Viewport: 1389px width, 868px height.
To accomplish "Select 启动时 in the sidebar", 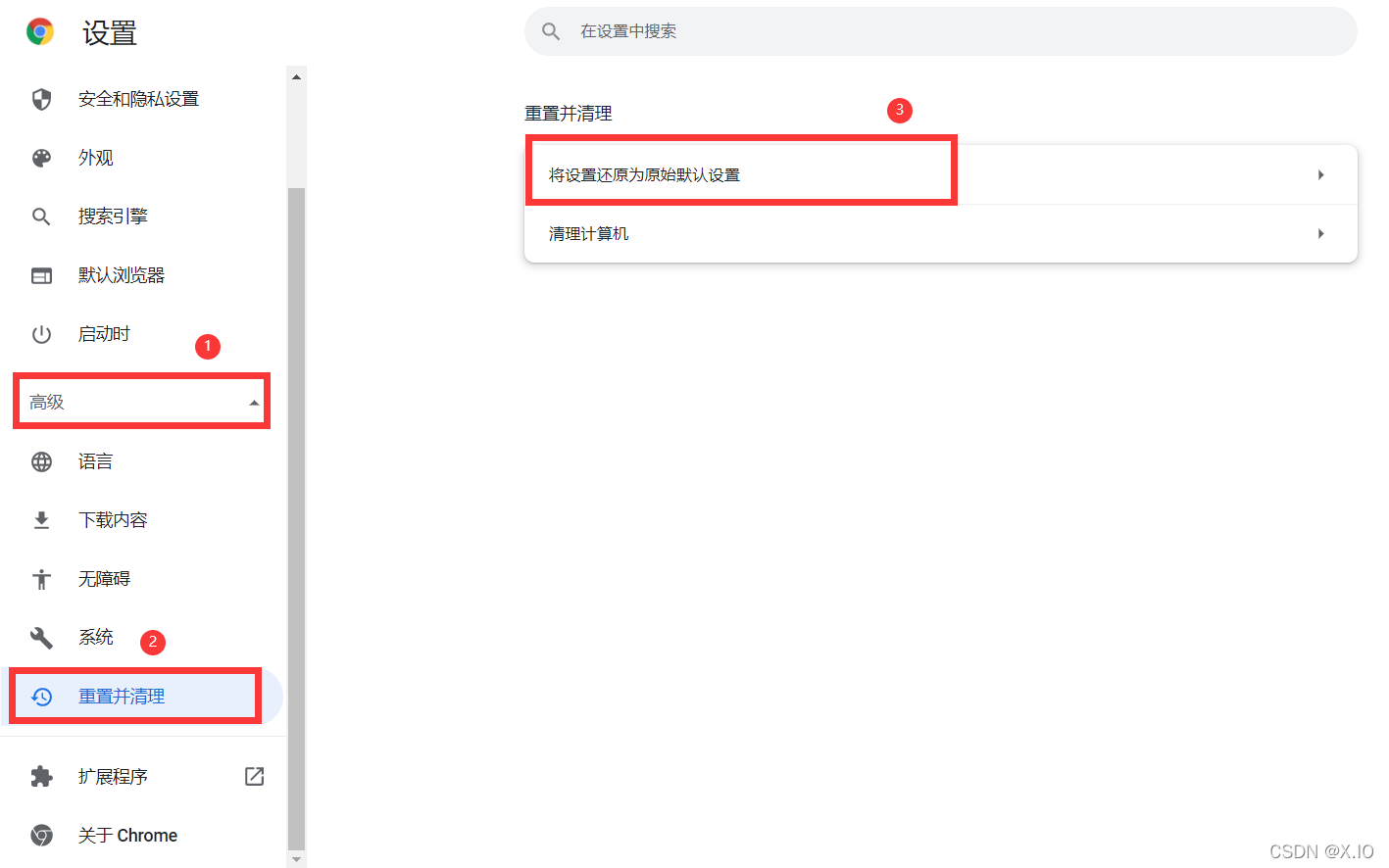I will point(104,334).
